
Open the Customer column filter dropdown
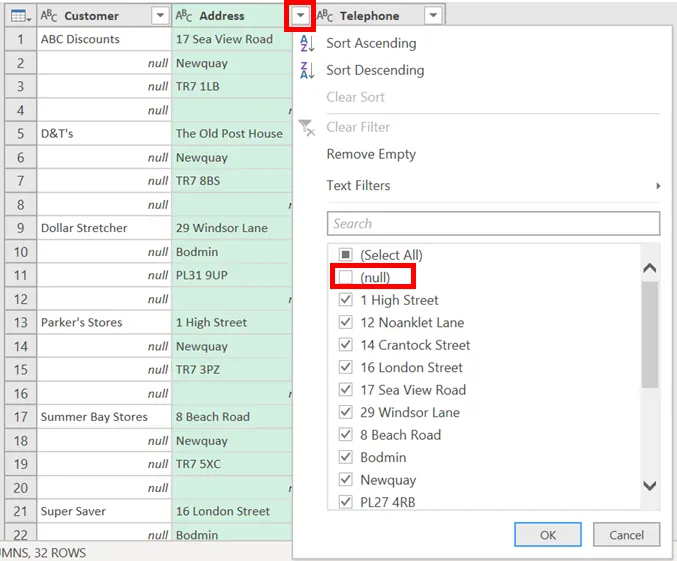tap(159, 16)
